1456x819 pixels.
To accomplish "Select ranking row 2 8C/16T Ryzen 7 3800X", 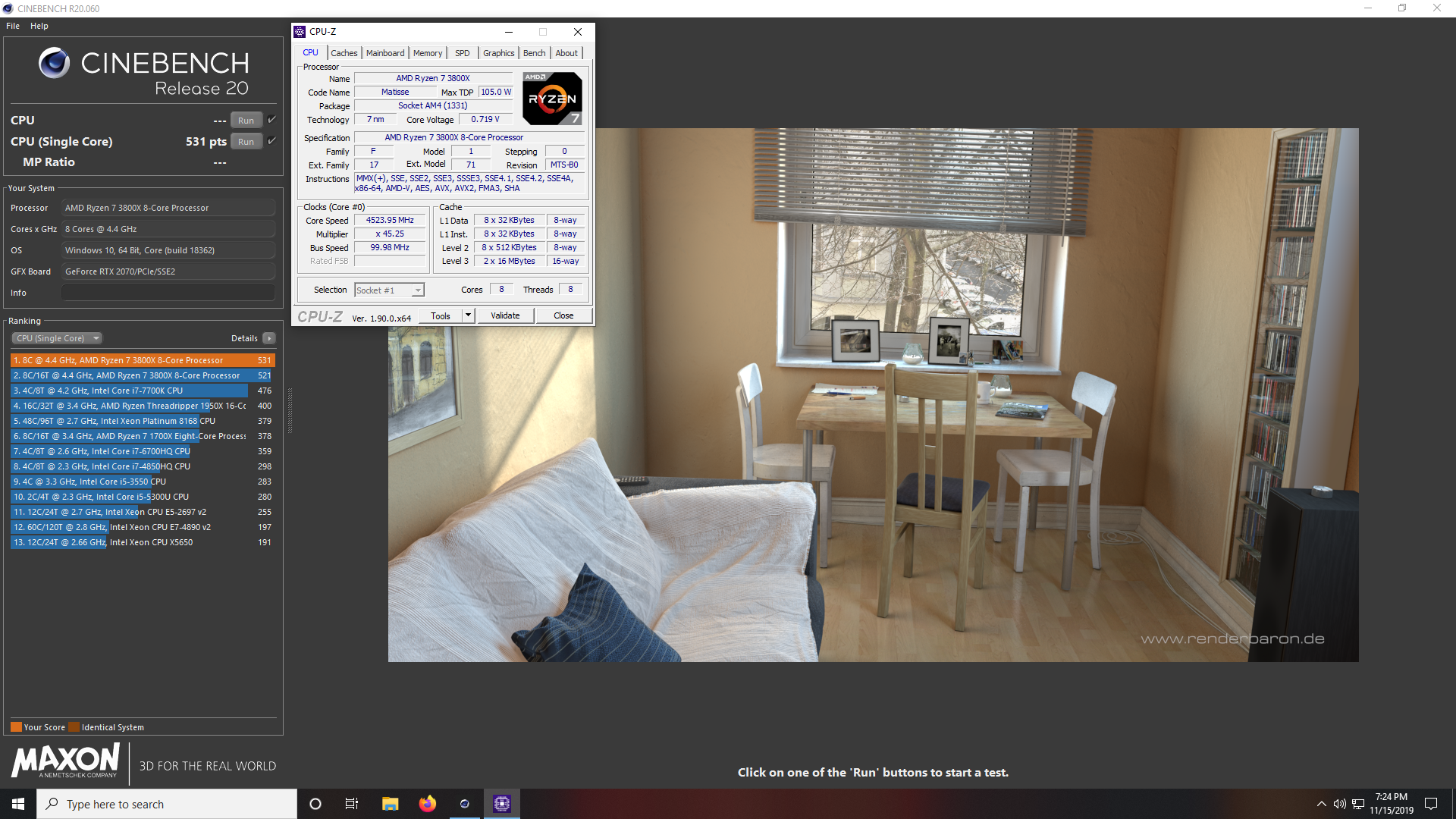I will click(143, 375).
